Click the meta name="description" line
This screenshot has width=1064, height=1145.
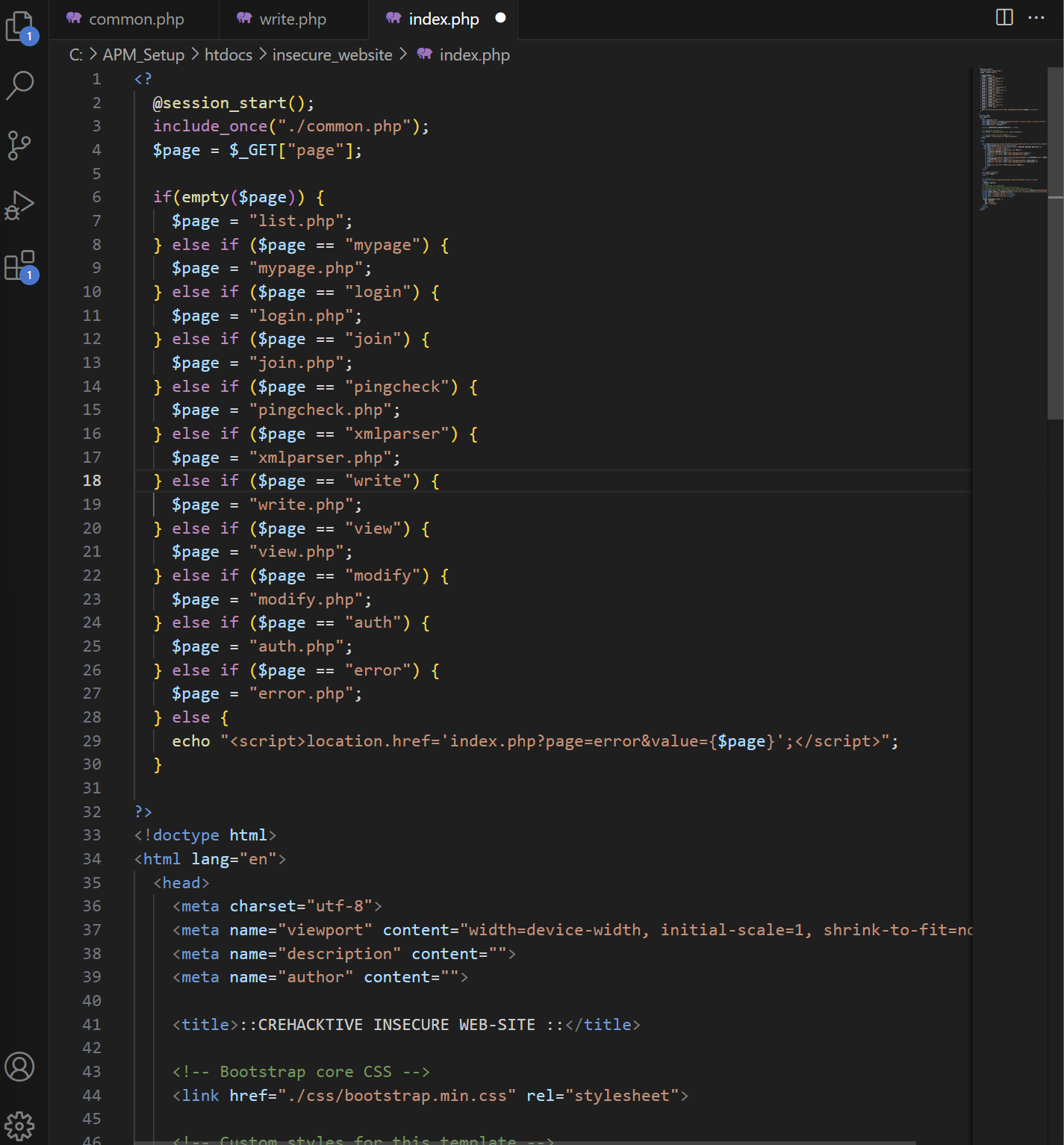click(344, 954)
